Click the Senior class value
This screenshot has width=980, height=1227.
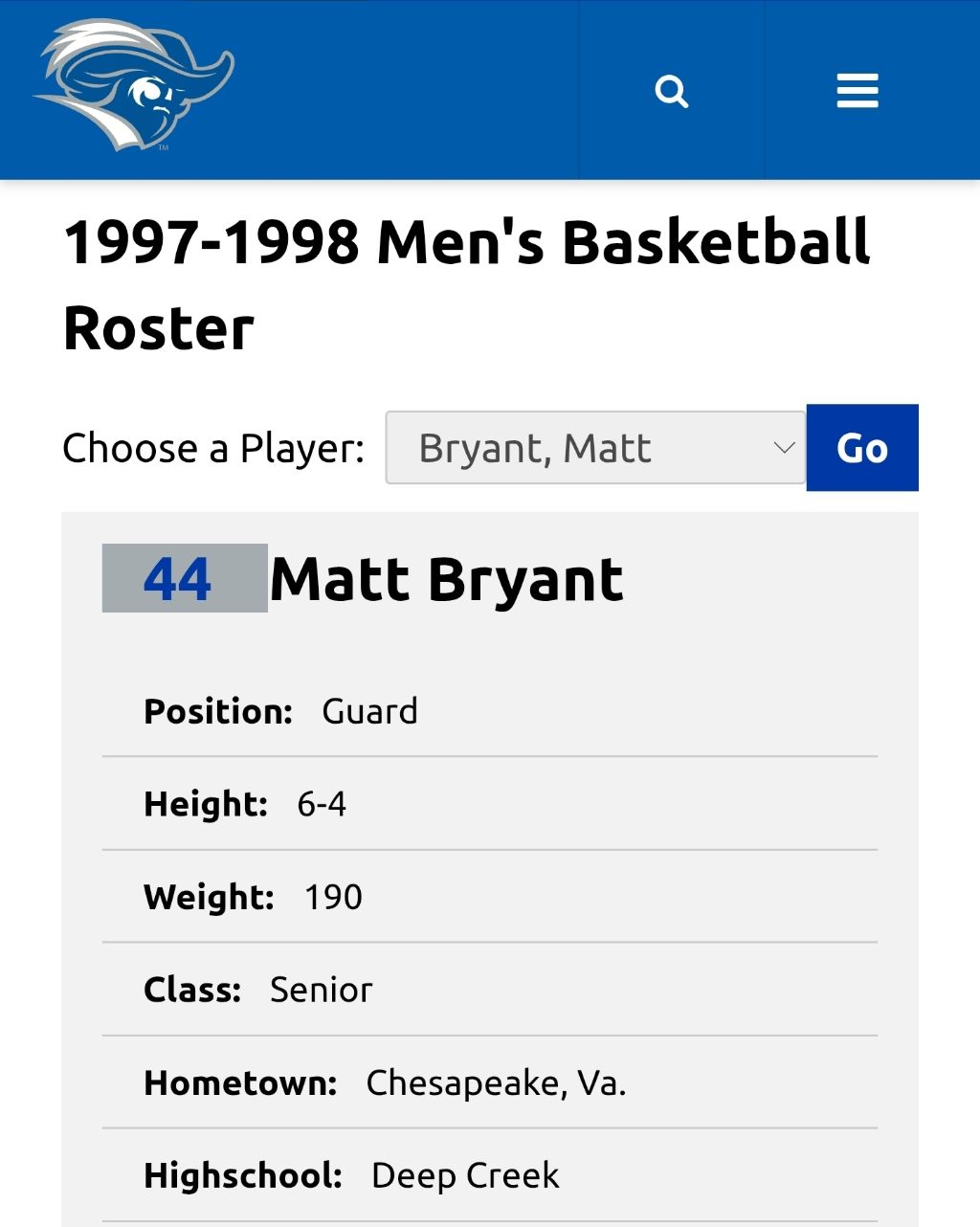[x=321, y=990]
